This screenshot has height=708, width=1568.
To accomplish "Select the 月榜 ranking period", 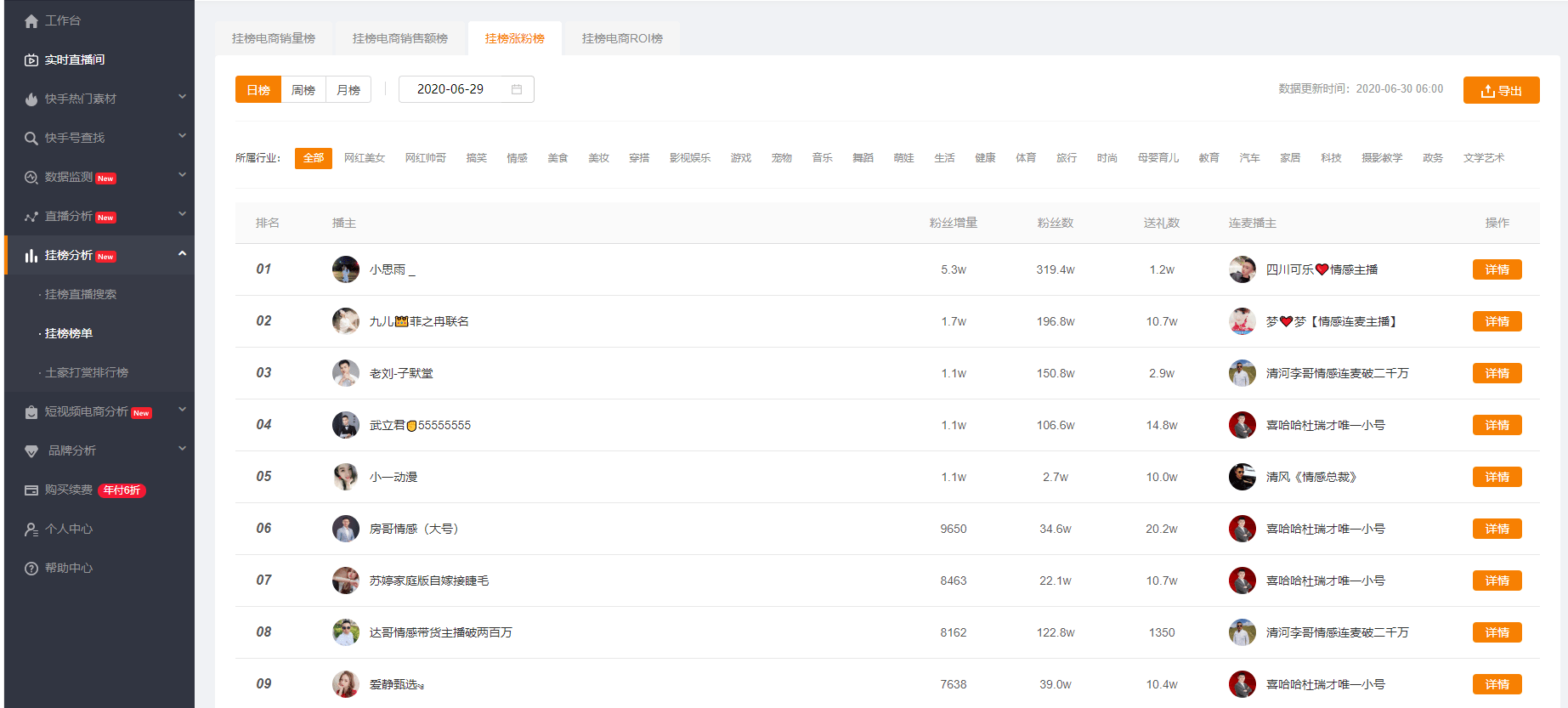I will pyautogui.click(x=348, y=89).
